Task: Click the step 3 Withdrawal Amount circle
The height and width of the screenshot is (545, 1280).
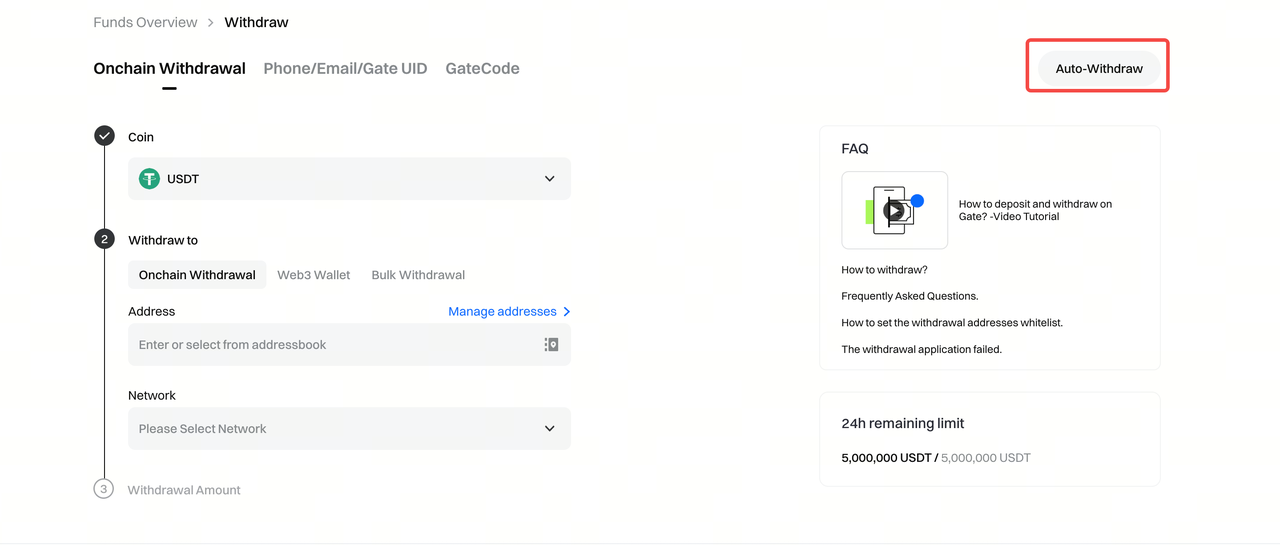Action: click(x=104, y=489)
